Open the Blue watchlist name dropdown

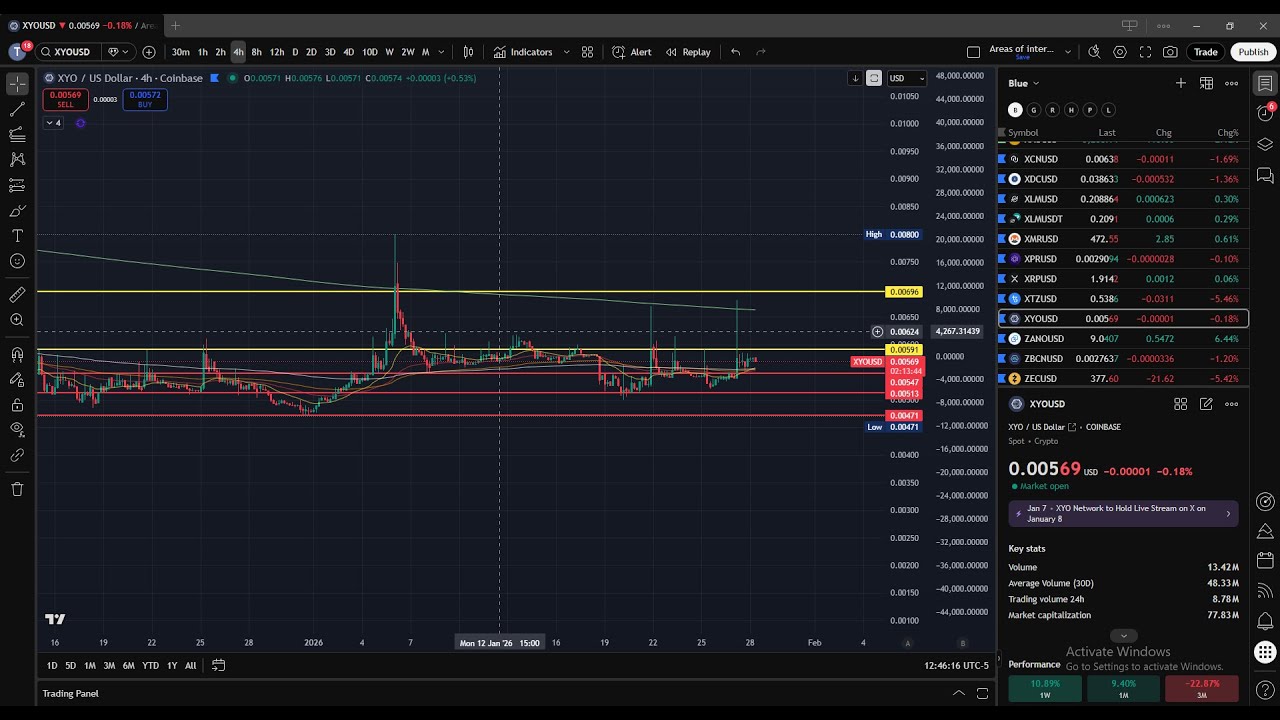pyautogui.click(x=1024, y=83)
